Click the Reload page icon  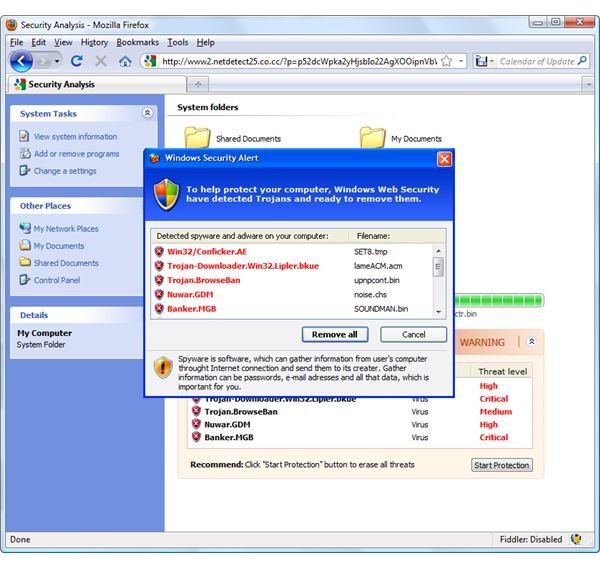pyautogui.click(x=77, y=61)
